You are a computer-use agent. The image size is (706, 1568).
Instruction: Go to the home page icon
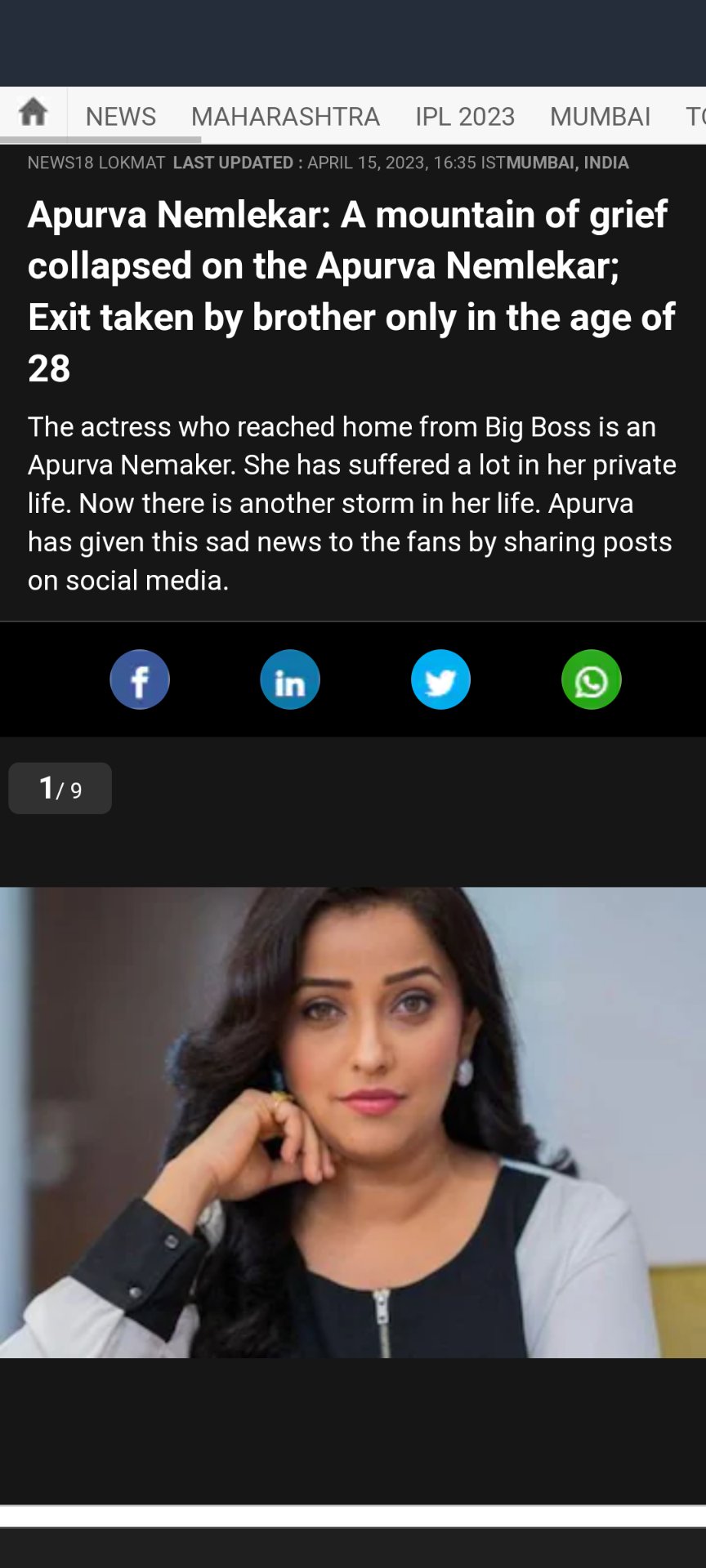34,112
